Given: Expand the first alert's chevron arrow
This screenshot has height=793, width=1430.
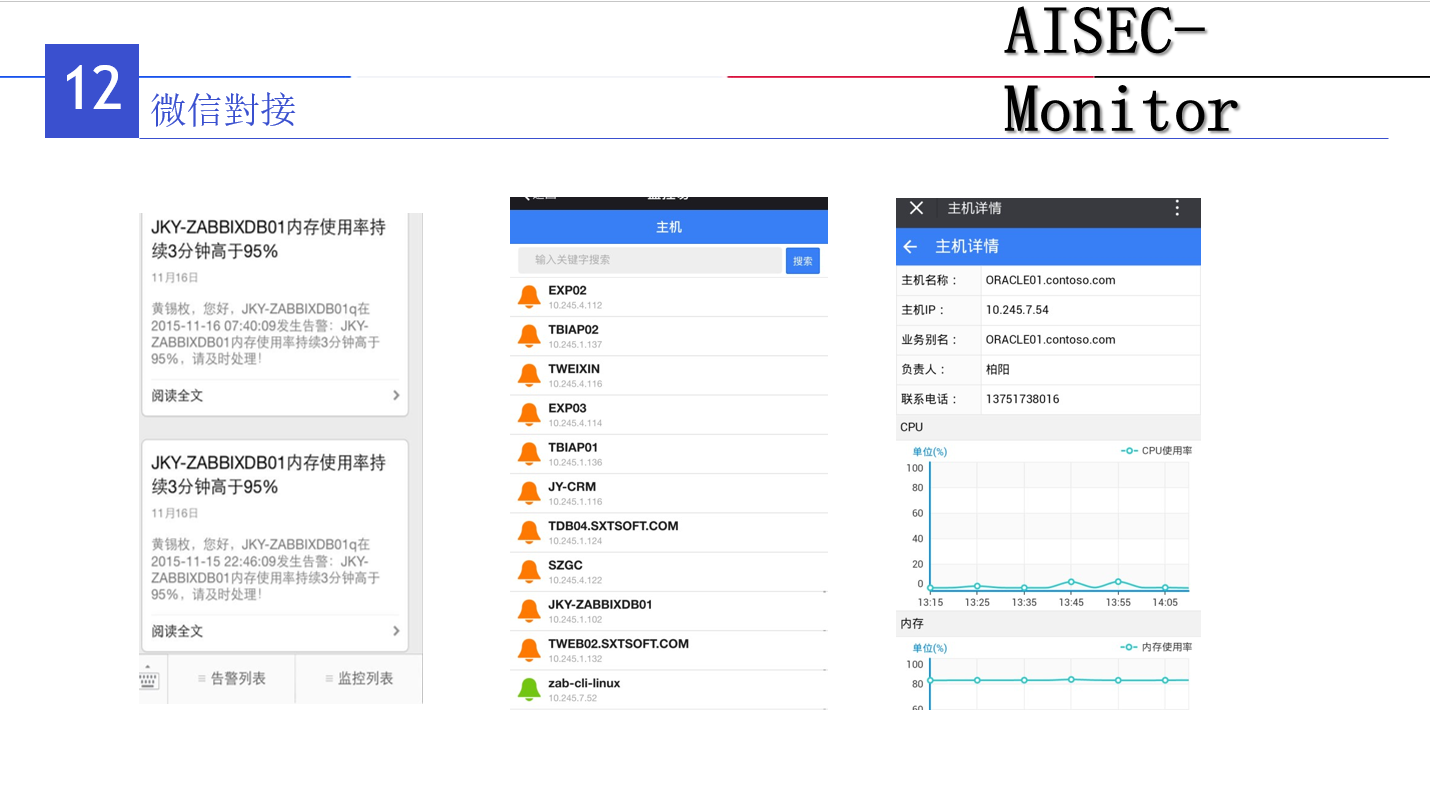Looking at the screenshot, I should click(396, 396).
